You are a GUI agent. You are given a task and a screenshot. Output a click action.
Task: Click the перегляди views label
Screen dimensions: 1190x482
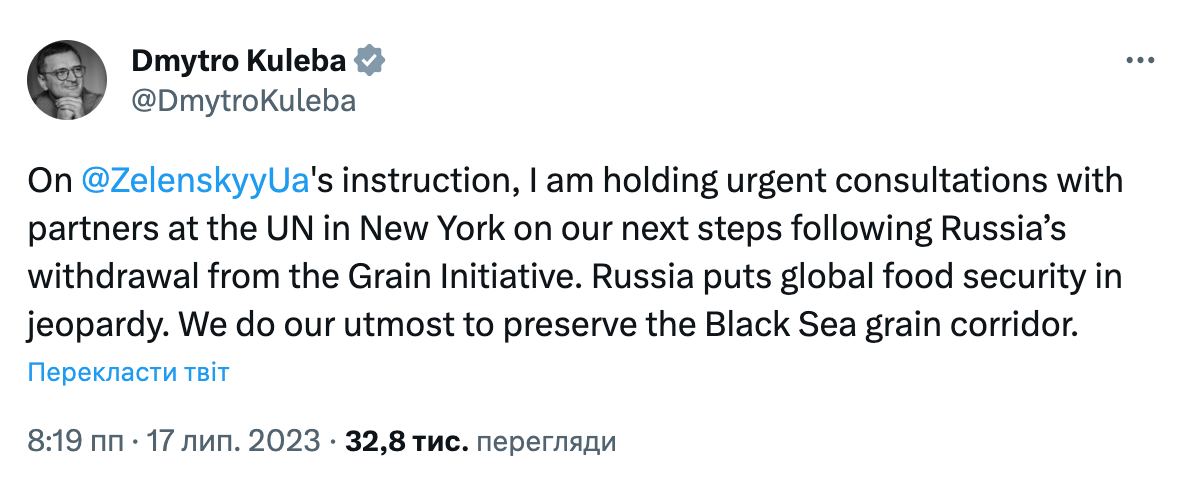[x=547, y=440]
